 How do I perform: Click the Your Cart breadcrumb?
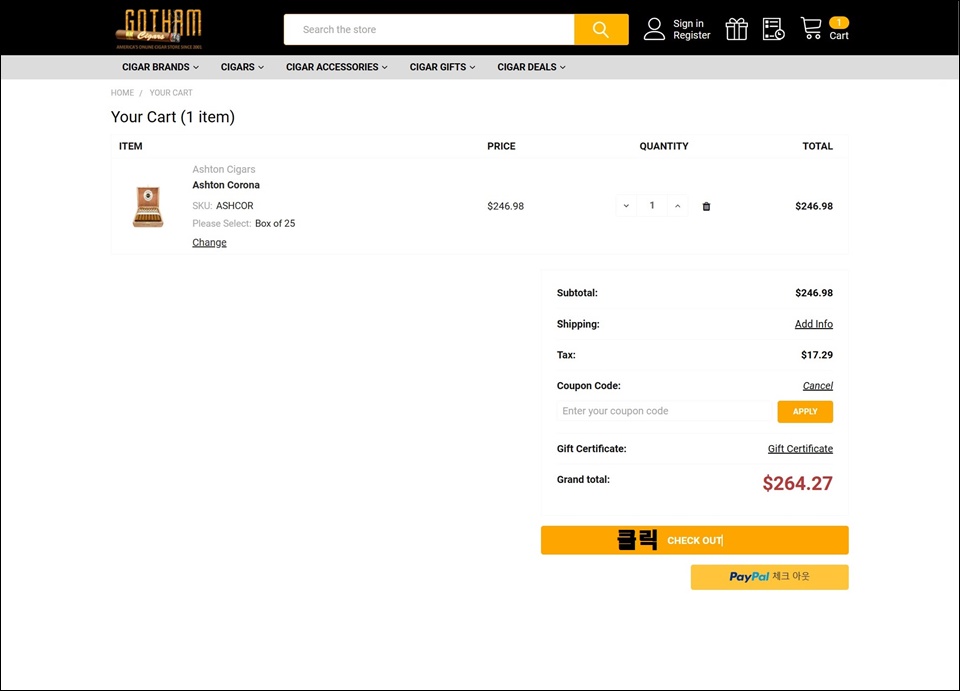(x=171, y=92)
